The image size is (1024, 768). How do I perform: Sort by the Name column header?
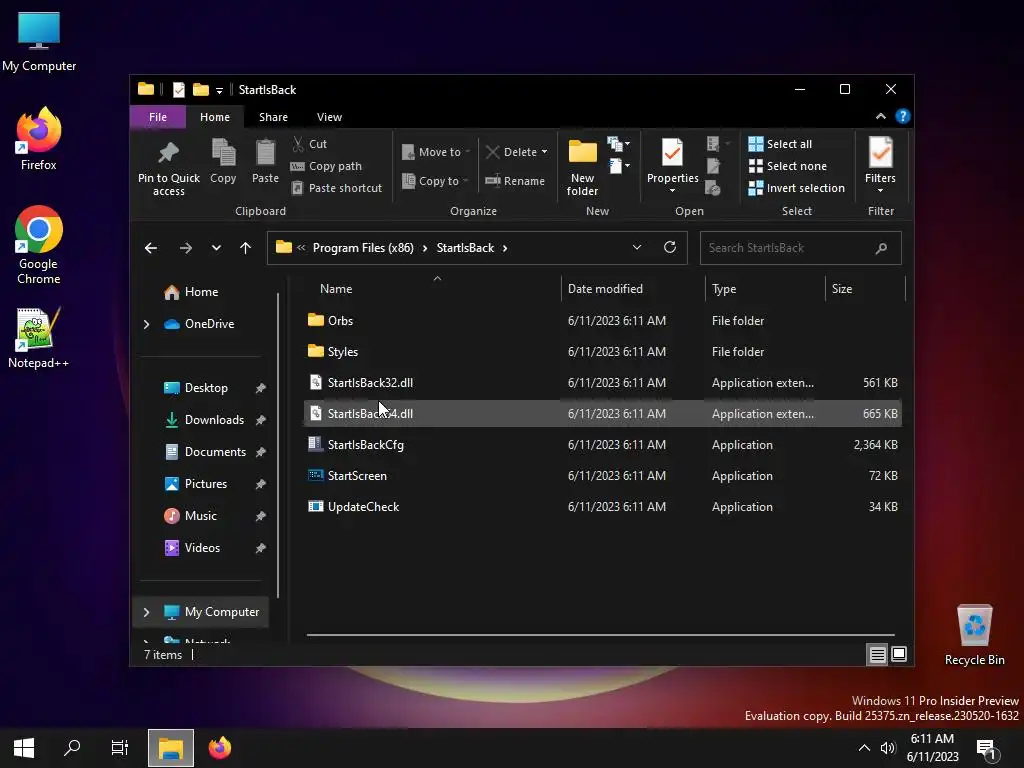coord(431,289)
